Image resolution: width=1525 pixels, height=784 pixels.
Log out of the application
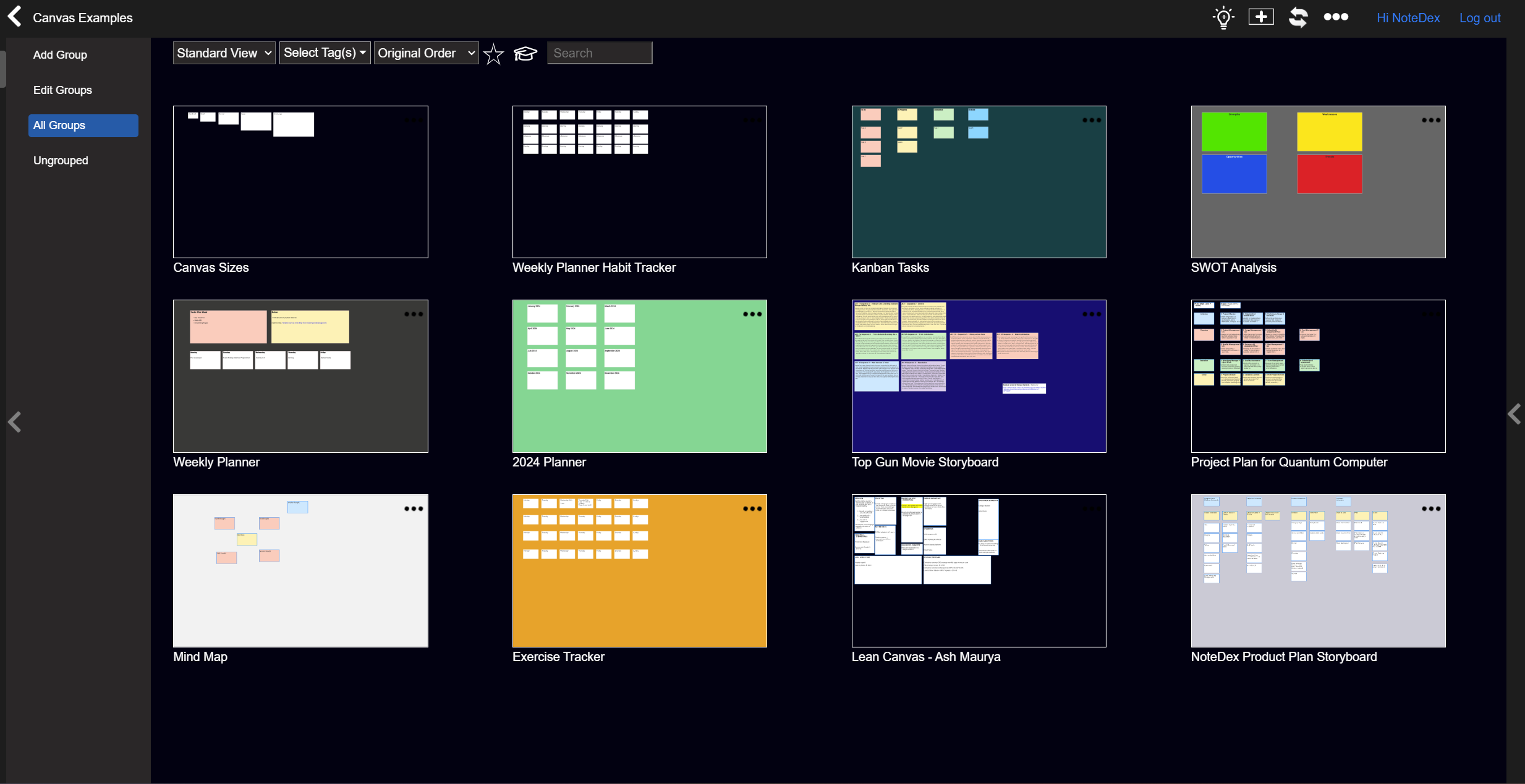[x=1480, y=17]
